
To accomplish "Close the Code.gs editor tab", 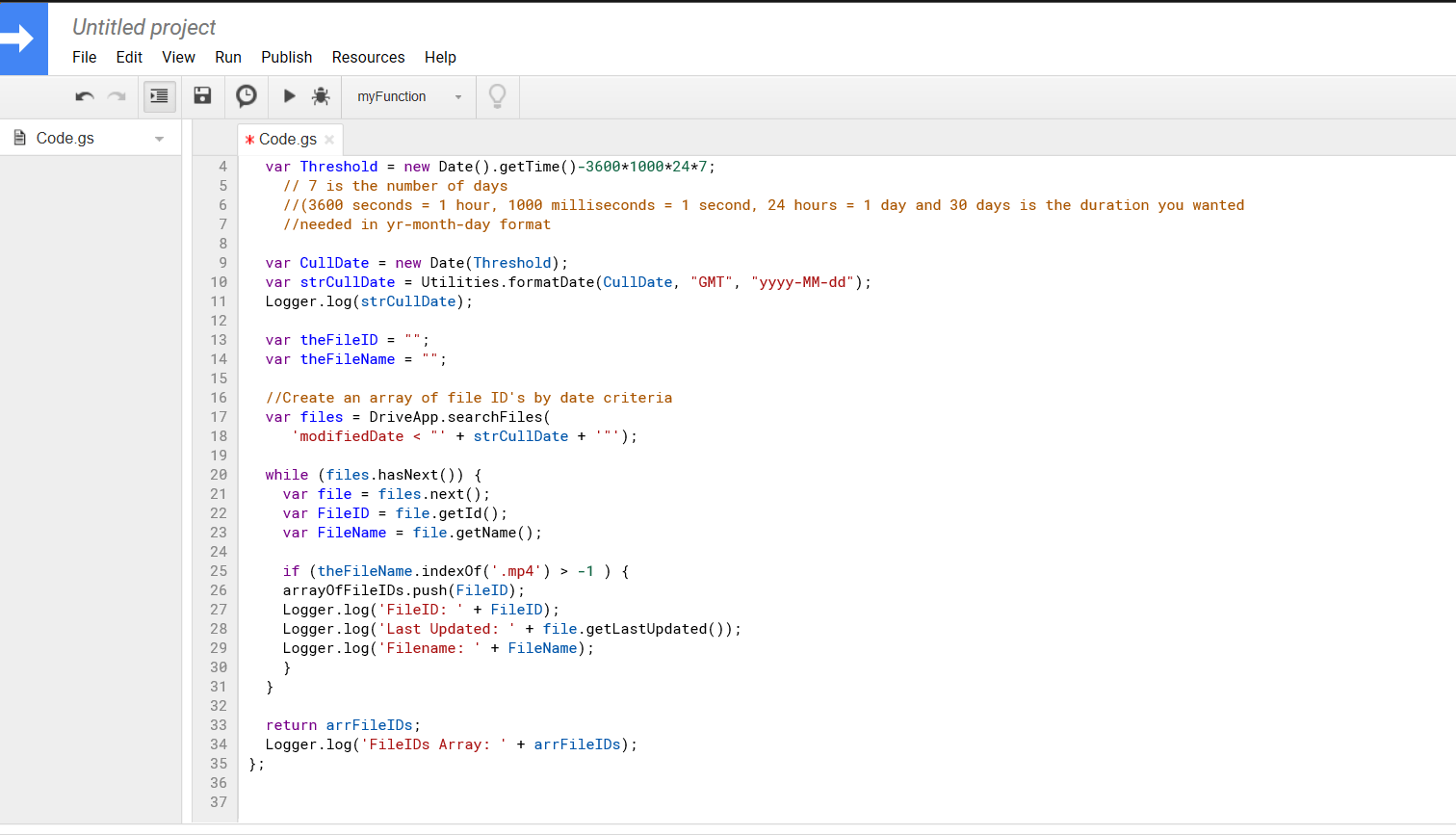I will tap(329, 139).
